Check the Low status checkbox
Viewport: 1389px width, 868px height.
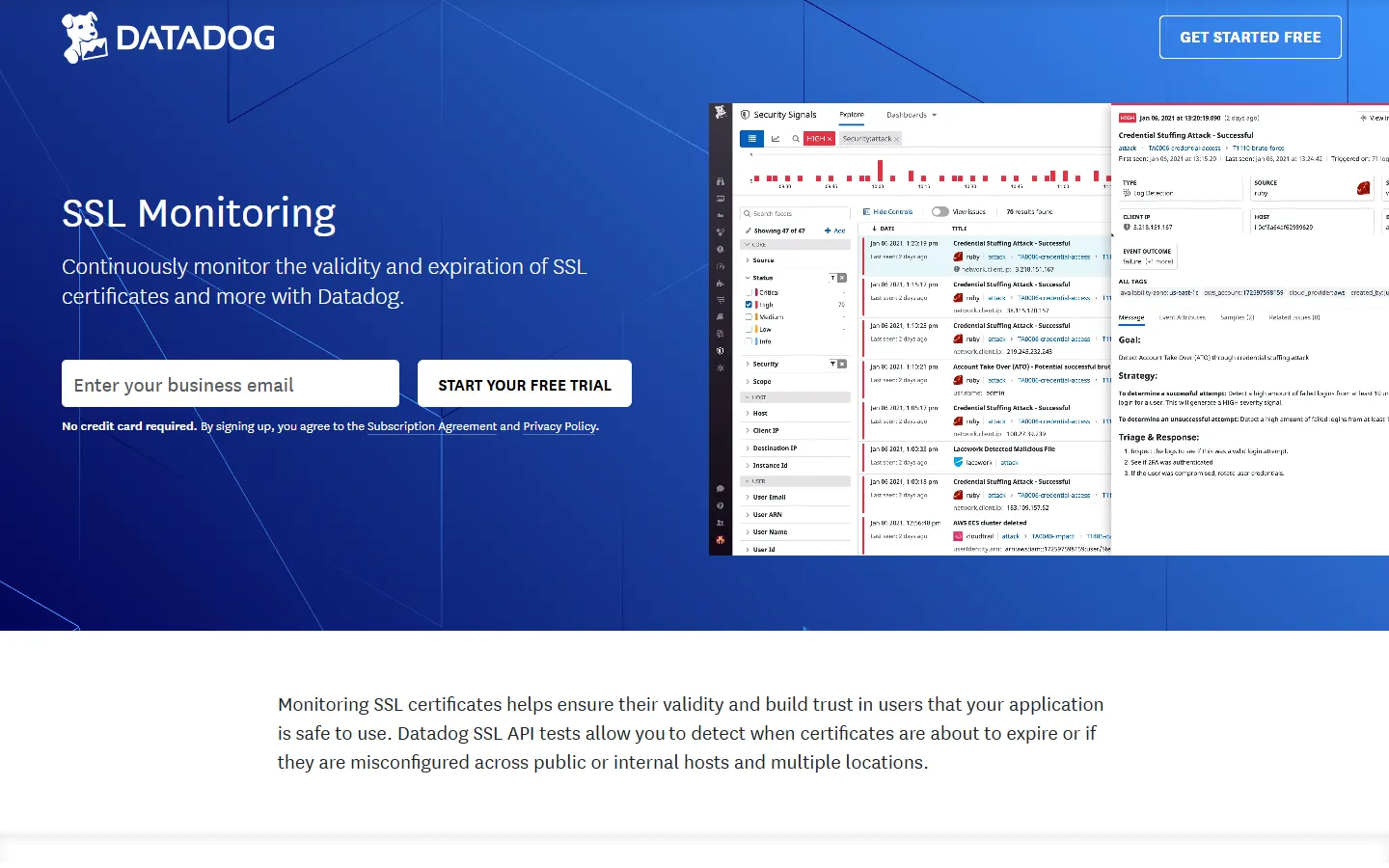749,330
